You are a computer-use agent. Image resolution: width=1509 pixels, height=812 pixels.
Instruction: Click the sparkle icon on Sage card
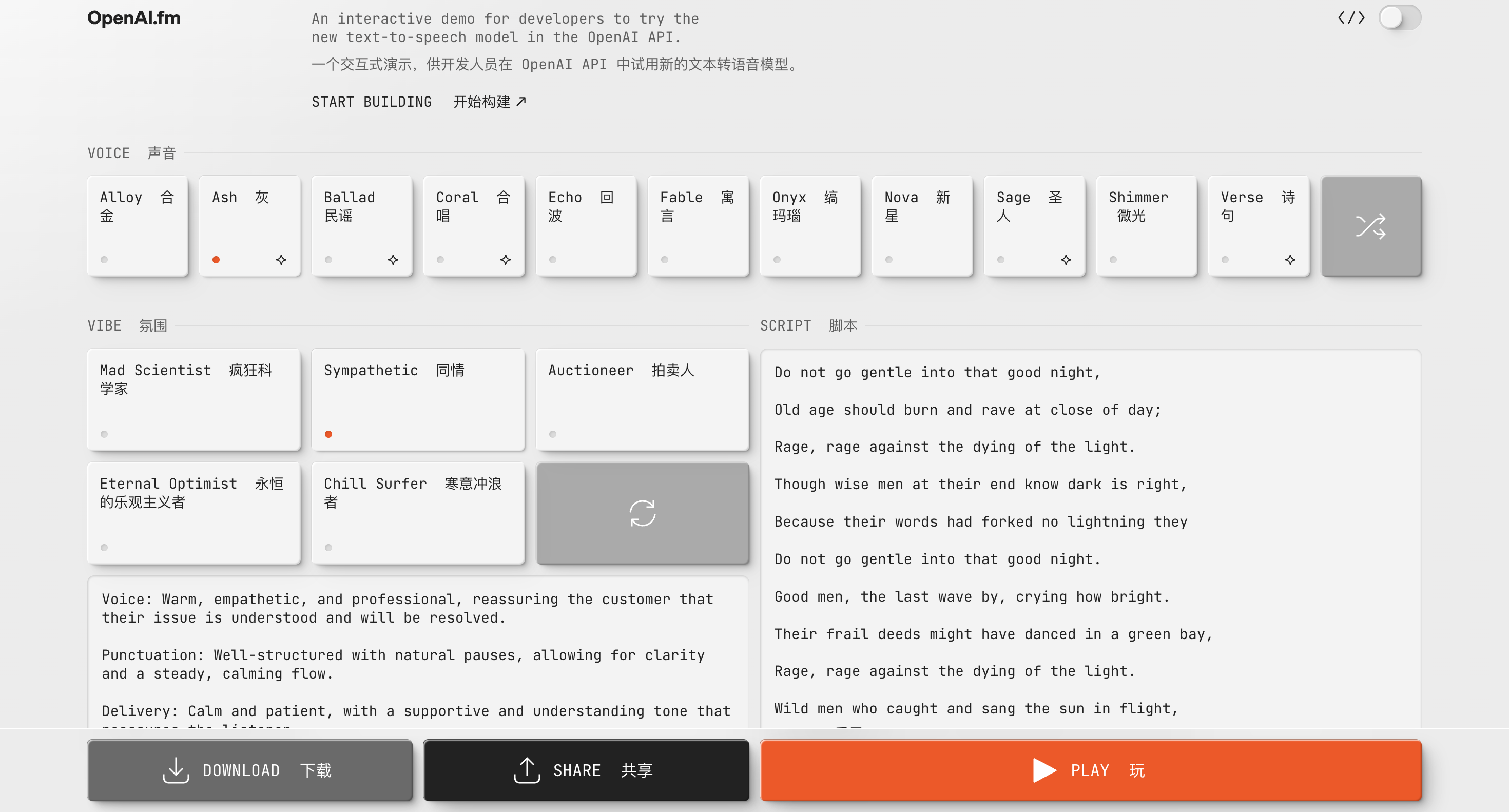tap(1066, 260)
